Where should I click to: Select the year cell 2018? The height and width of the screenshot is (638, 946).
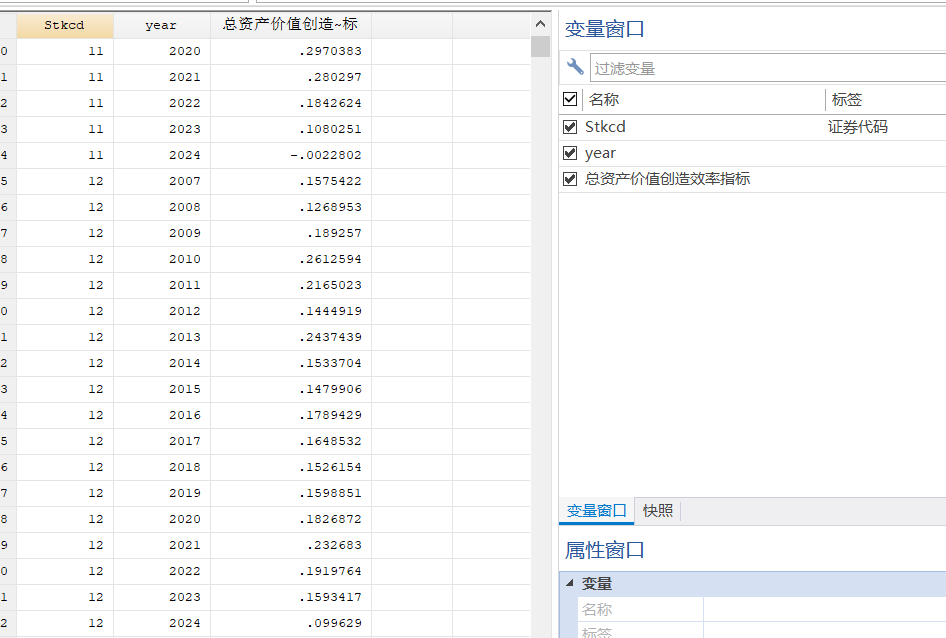162,467
